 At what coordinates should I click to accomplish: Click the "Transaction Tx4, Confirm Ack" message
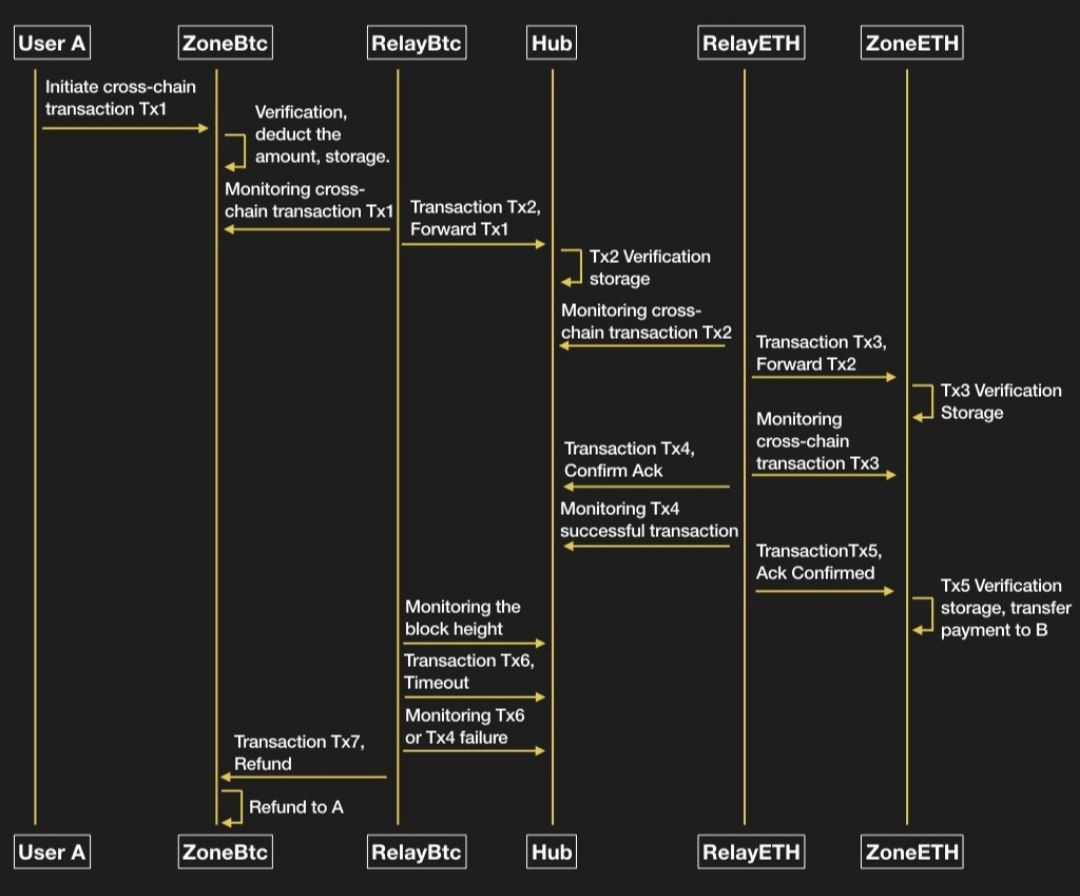[627, 460]
